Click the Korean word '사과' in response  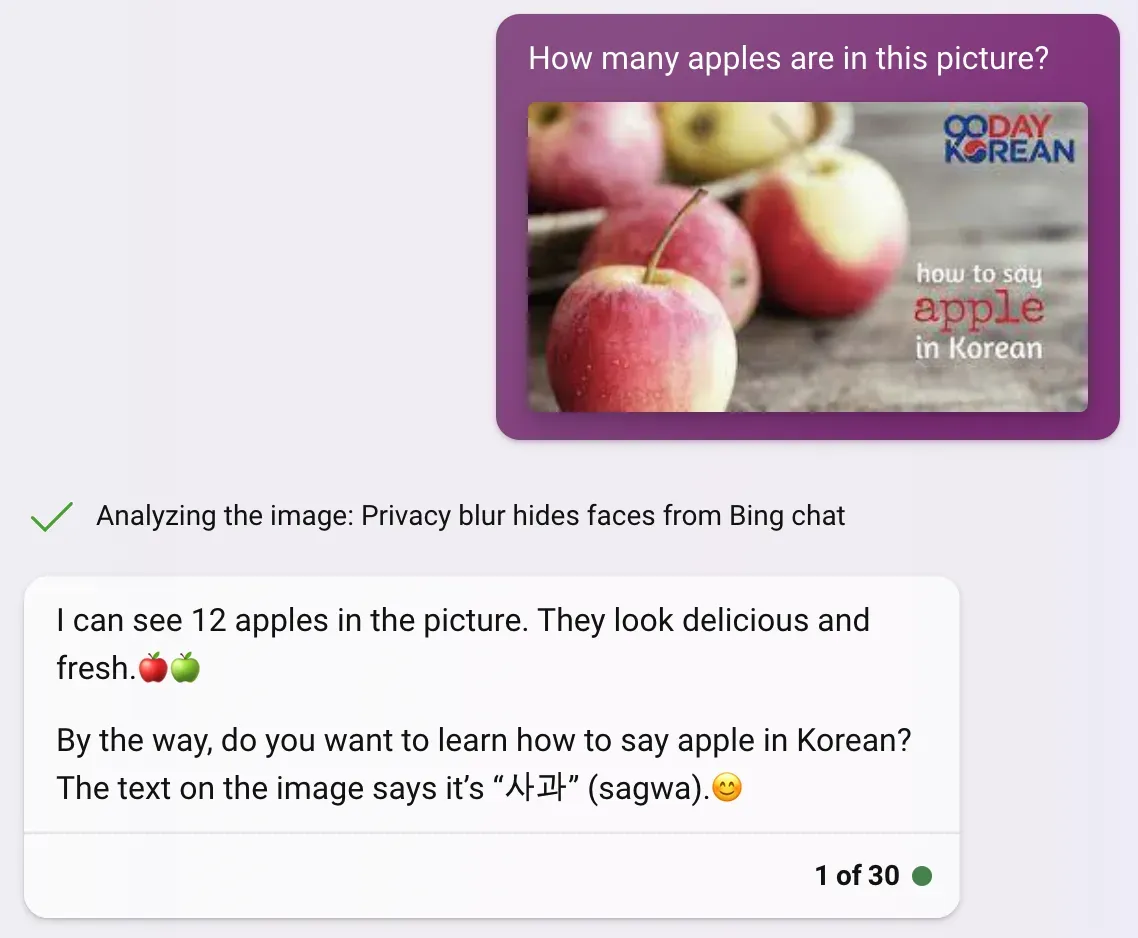tap(536, 788)
